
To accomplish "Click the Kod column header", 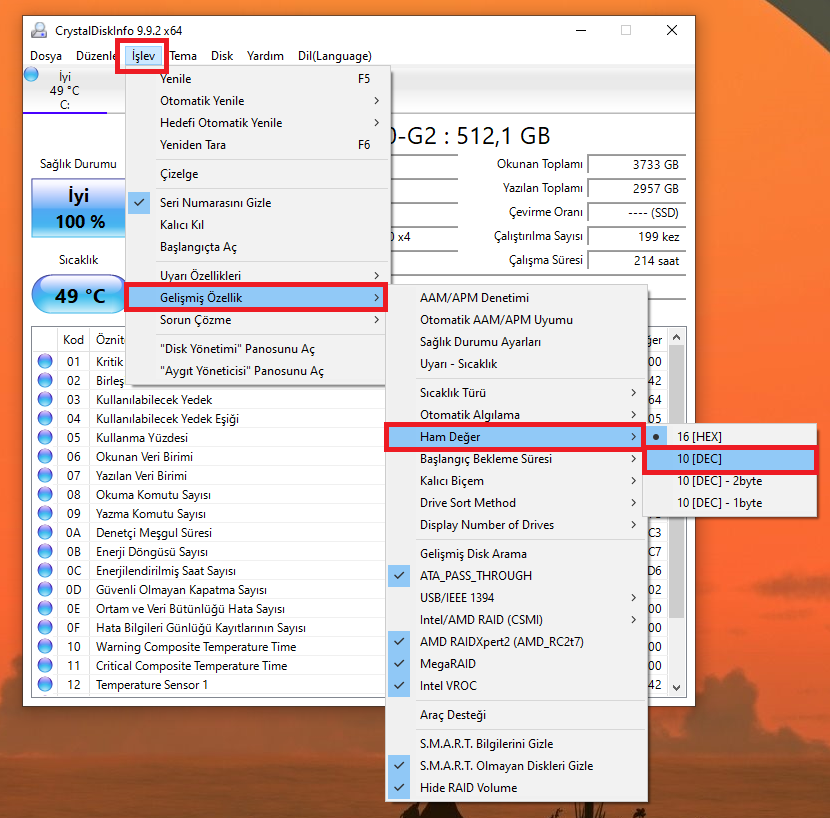I will [x=73, y=339].
